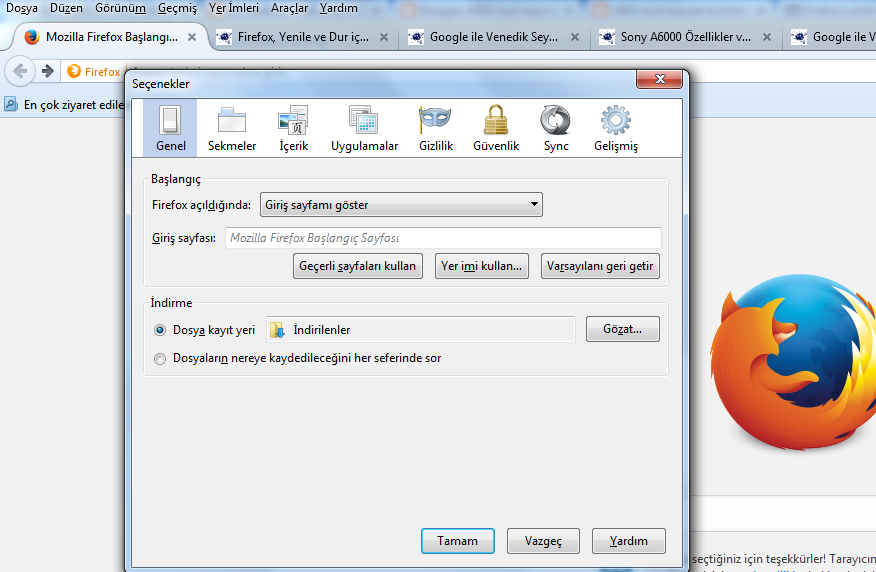Open the Geçmiş menu
This screenshot has width=876, height=572.
pyautogui.click(x=177, y=8)
